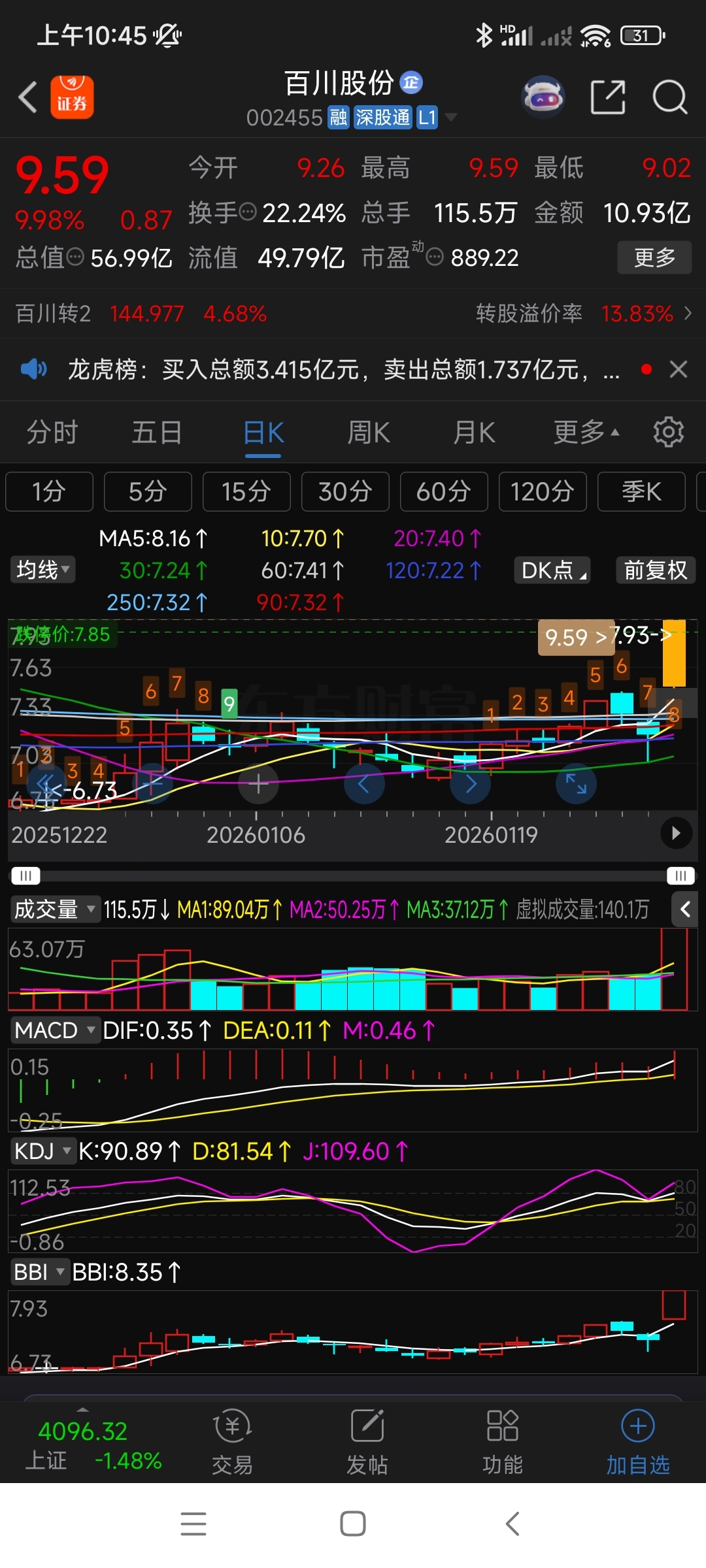The height and width of the screenshot is (1568, 706).
Task: Dismiss the 龙虎榜 news banner
Action: pyautogui.click(x=679, y=370)
